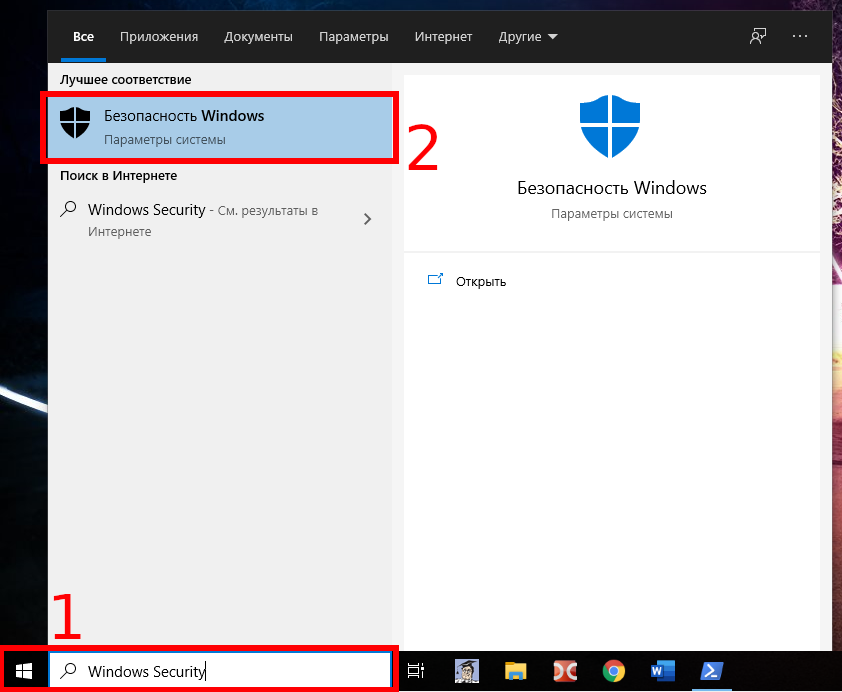Switch to the Документы tab
842x692 pixels.
coord(258,37)
